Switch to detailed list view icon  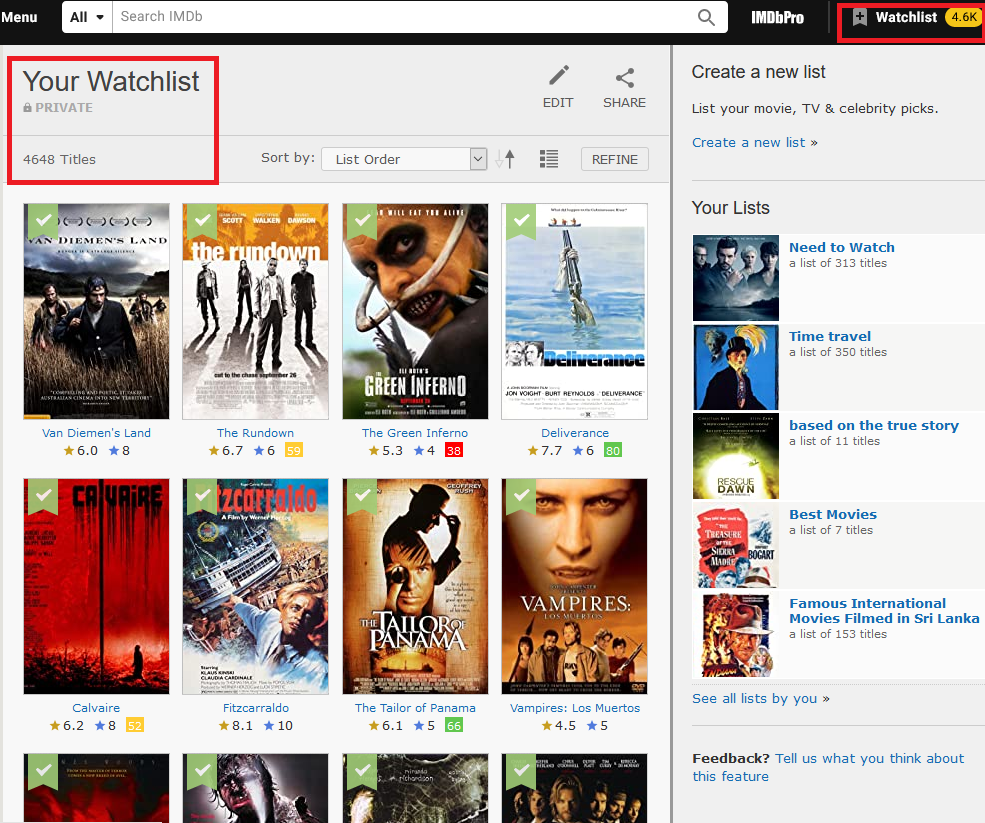(x=549, y=159)
